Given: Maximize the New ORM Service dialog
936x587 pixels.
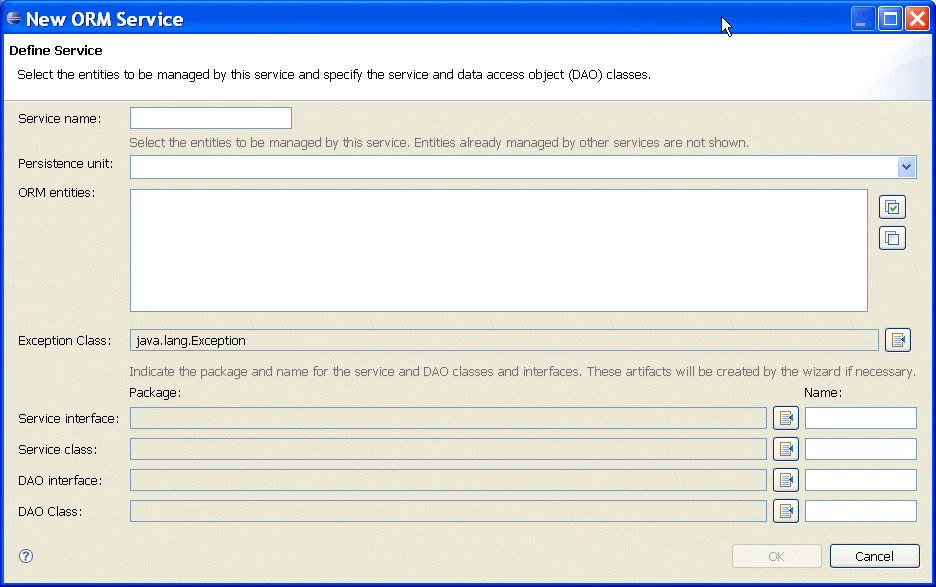Looking at the screenshot, I should tap(890, 19).
